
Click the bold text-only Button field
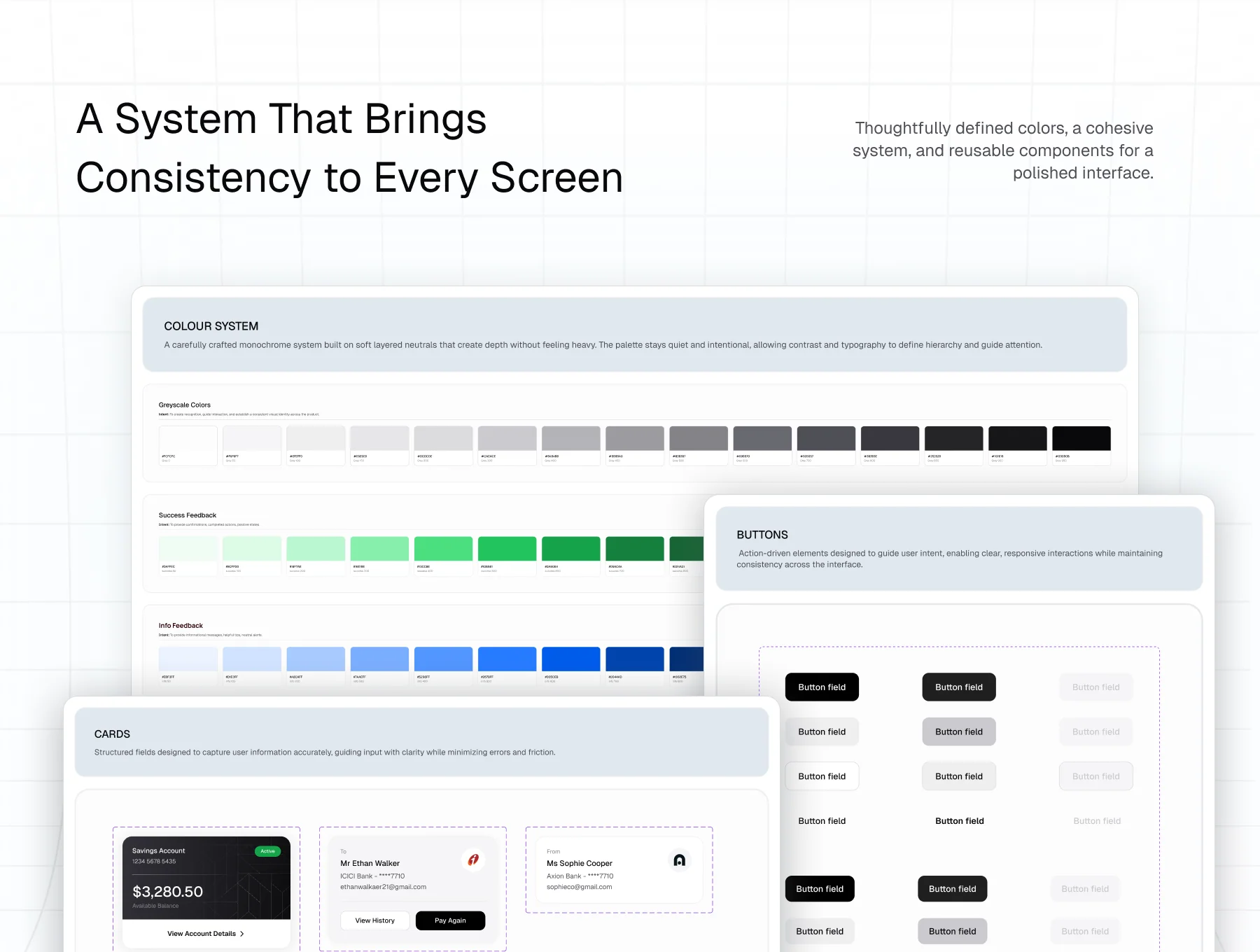coord(959,821)
